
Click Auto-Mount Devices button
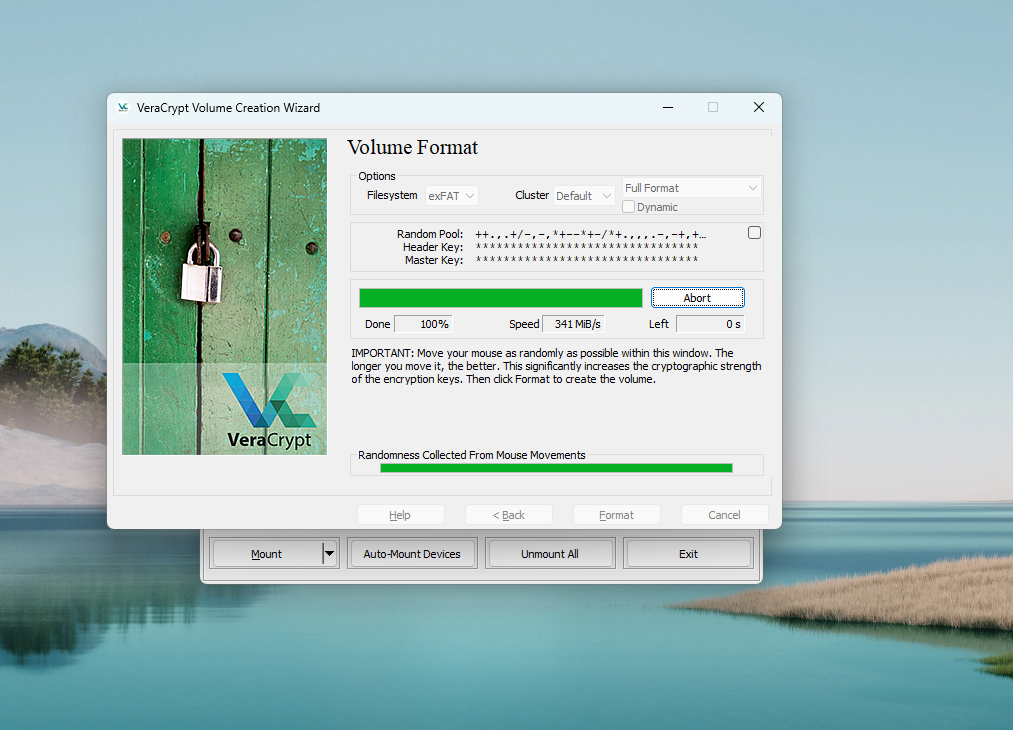[412, 554]
